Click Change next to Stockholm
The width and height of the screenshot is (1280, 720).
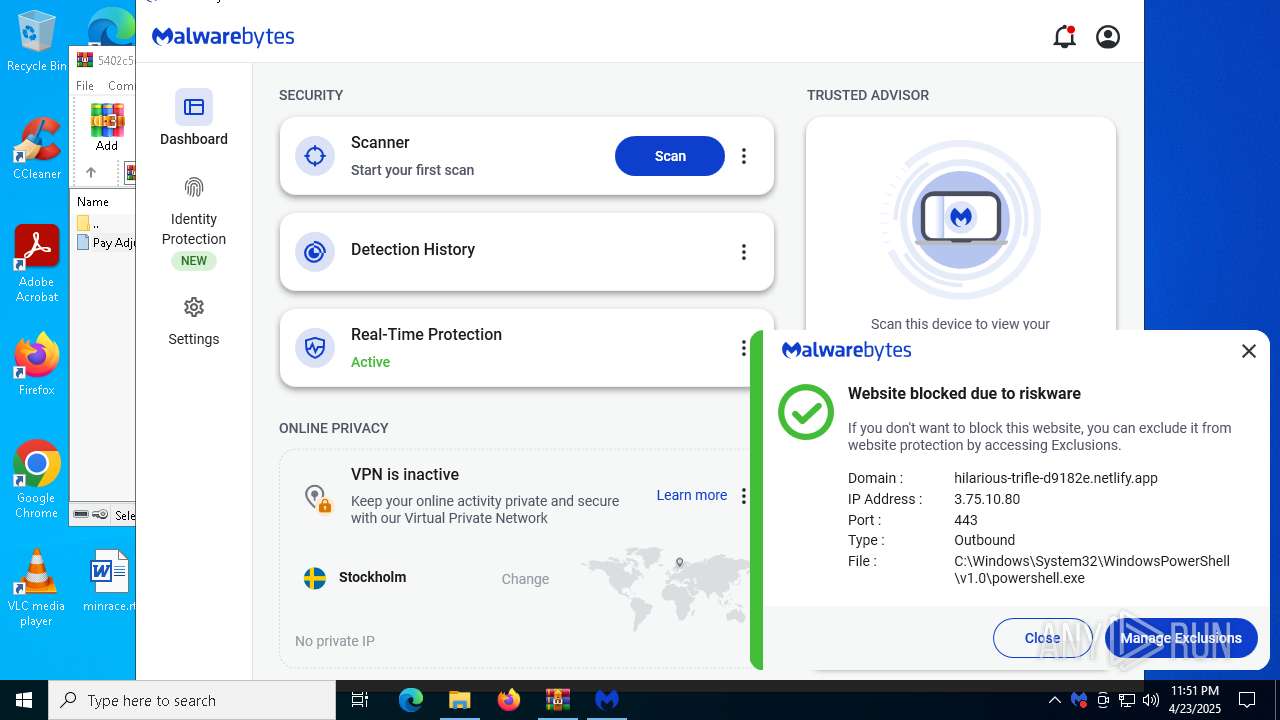pyautogui.click(x=525, y=579)
